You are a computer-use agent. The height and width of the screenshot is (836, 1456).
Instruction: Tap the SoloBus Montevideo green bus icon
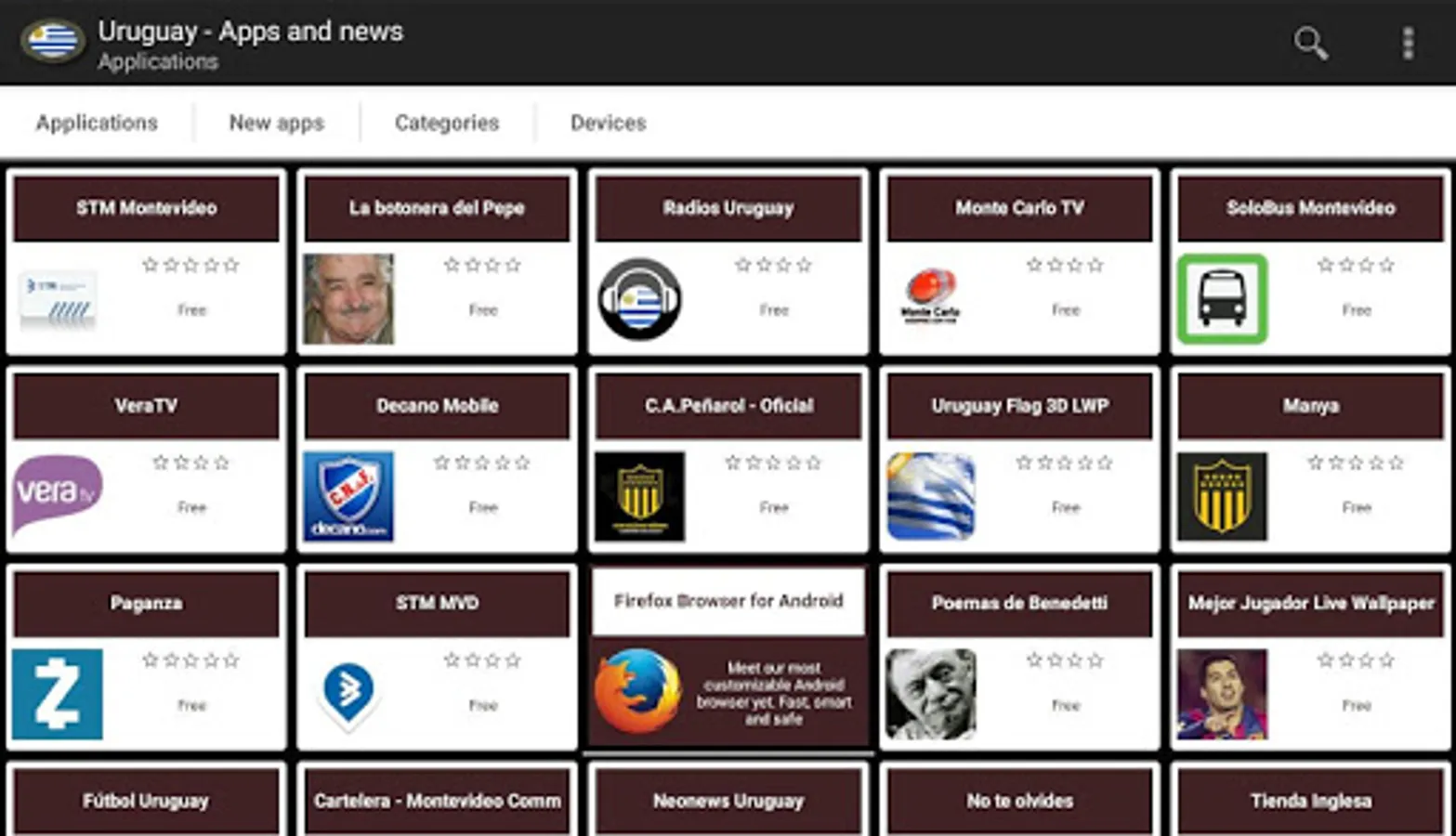tap(1222, 299)
